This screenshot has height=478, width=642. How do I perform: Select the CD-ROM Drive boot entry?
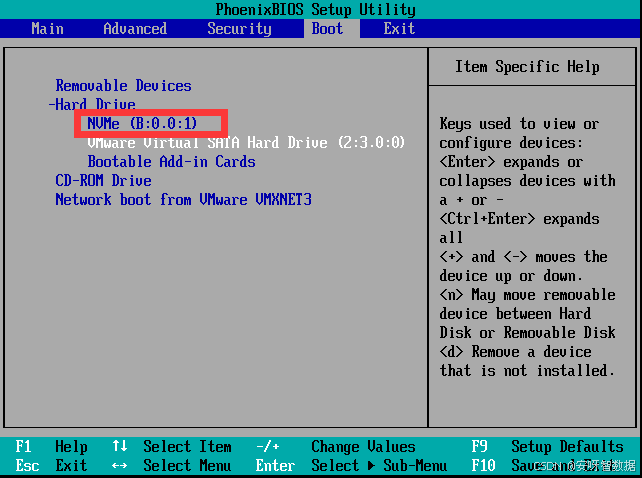click(104, 180)
